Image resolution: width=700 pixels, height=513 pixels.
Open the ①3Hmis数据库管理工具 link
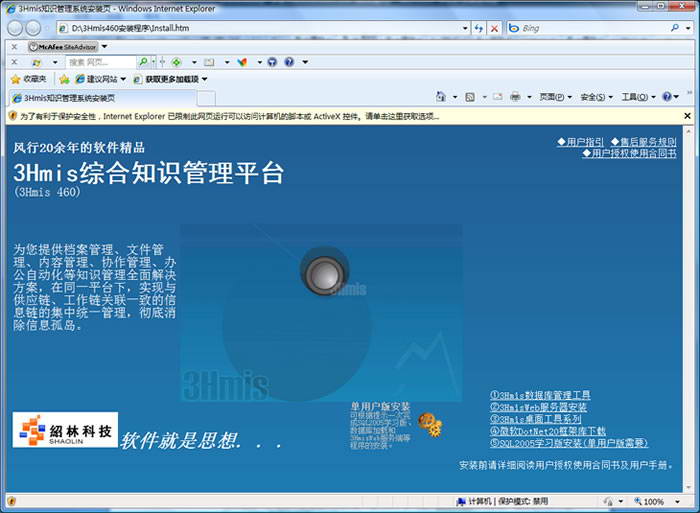click(540, 395)
